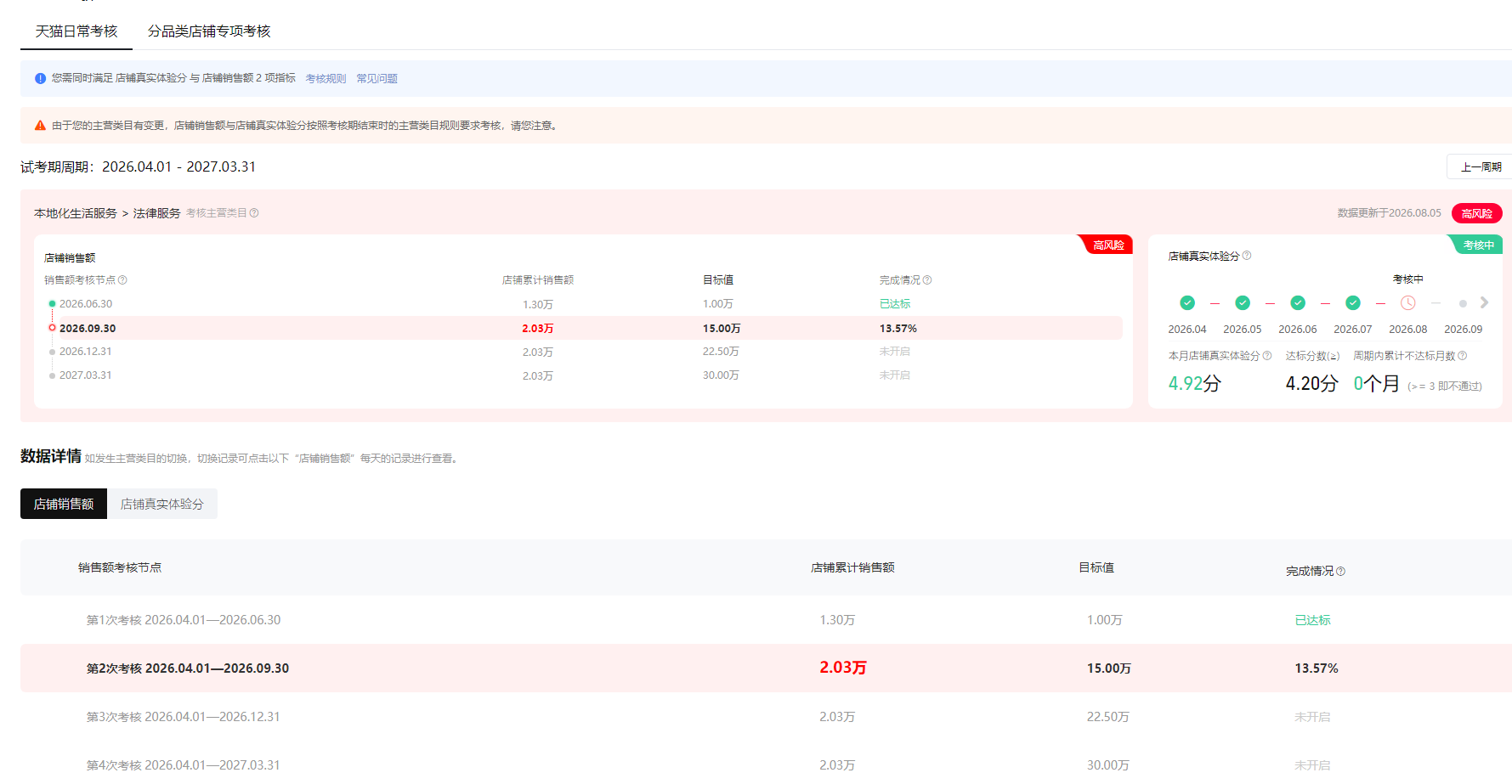Image resolution: width=1512 pixels, height=784 pixels.
Task: Click the 考核中 corner tag
Action: pos(1476,245)
